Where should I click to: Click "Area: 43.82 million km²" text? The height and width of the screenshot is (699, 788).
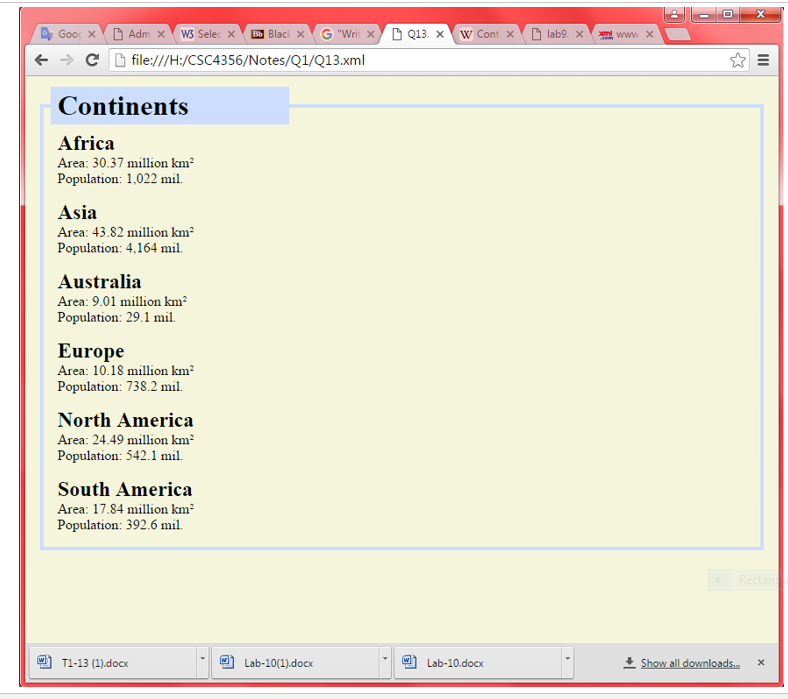tap(126, 232)
